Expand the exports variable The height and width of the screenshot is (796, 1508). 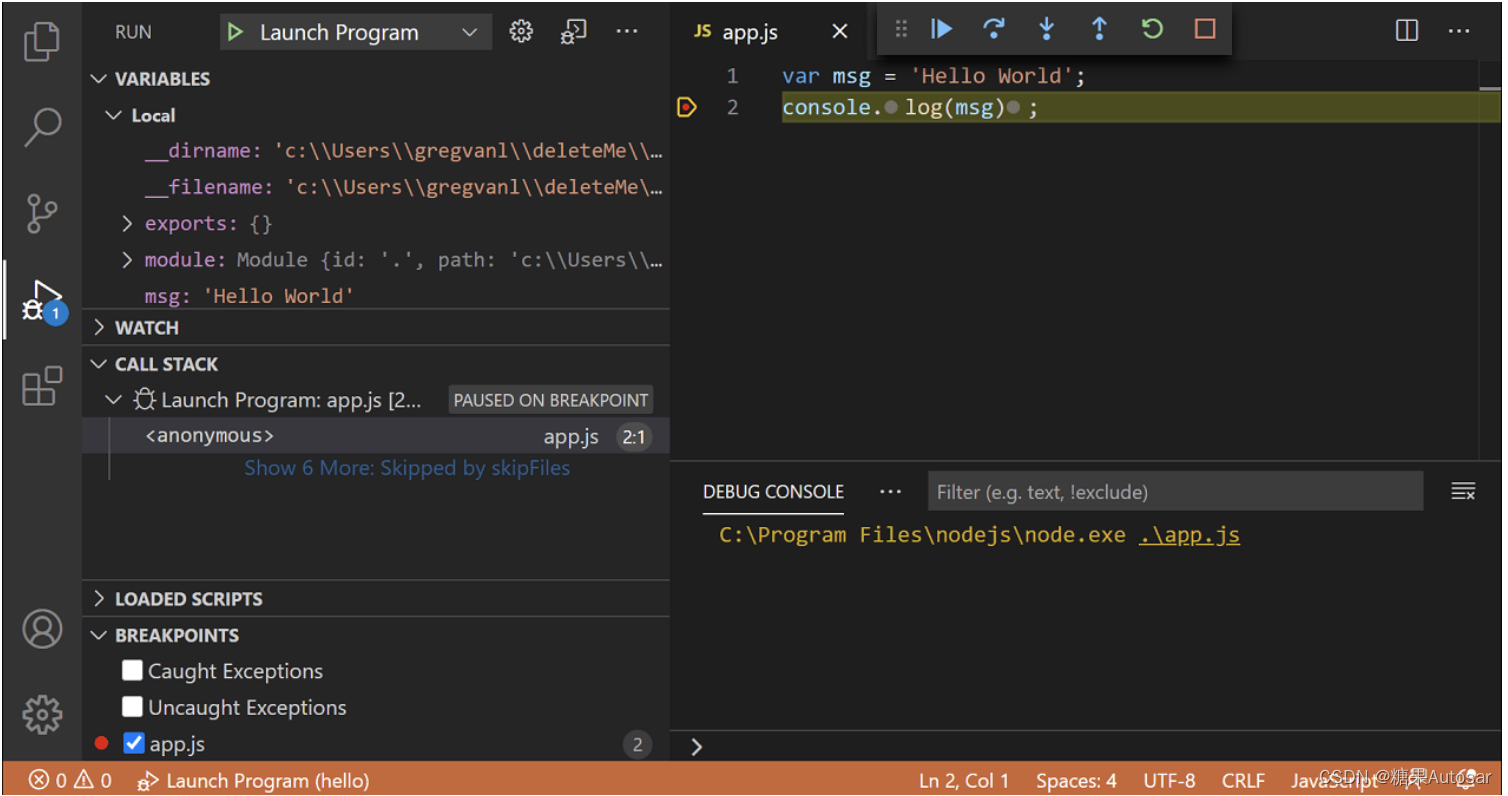127,224
